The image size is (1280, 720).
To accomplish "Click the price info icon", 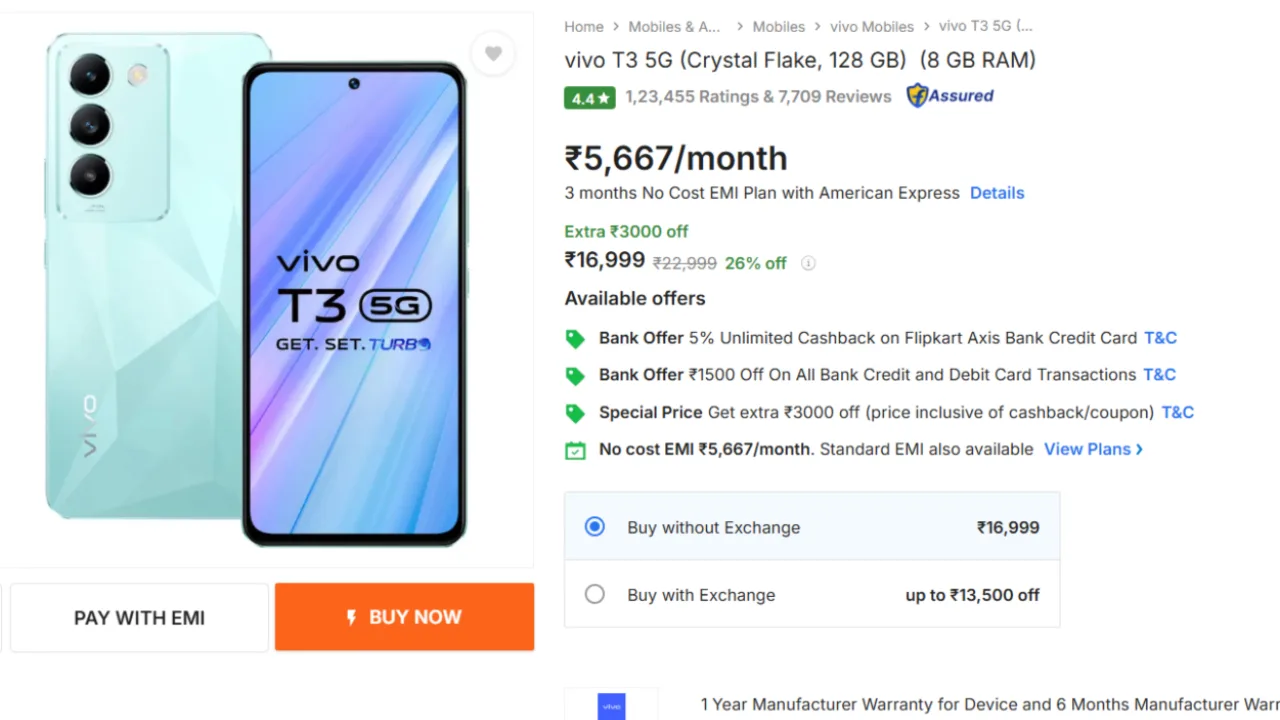I will pyautogui.click(x=808, y=264).
